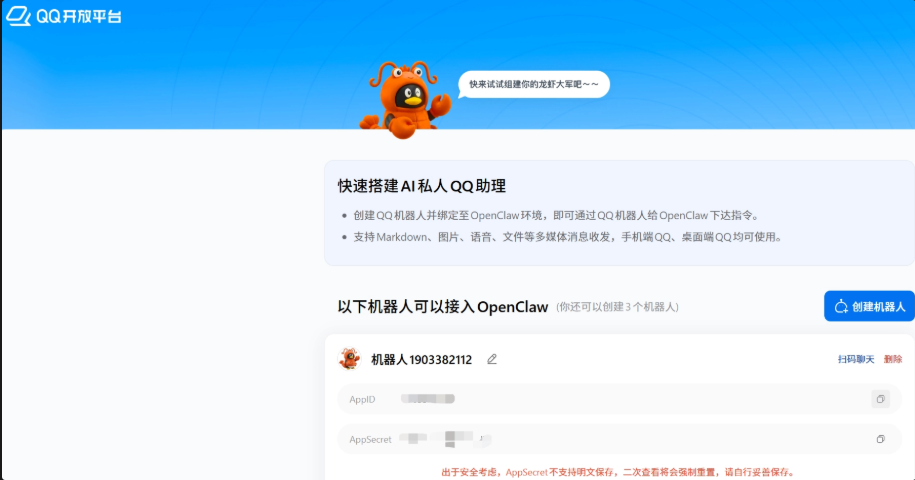Click the bullet starting with 支持 Markdown、图片、语音
Image resolution: width=915 pixels, height=480 pixels.
[568, 237]
